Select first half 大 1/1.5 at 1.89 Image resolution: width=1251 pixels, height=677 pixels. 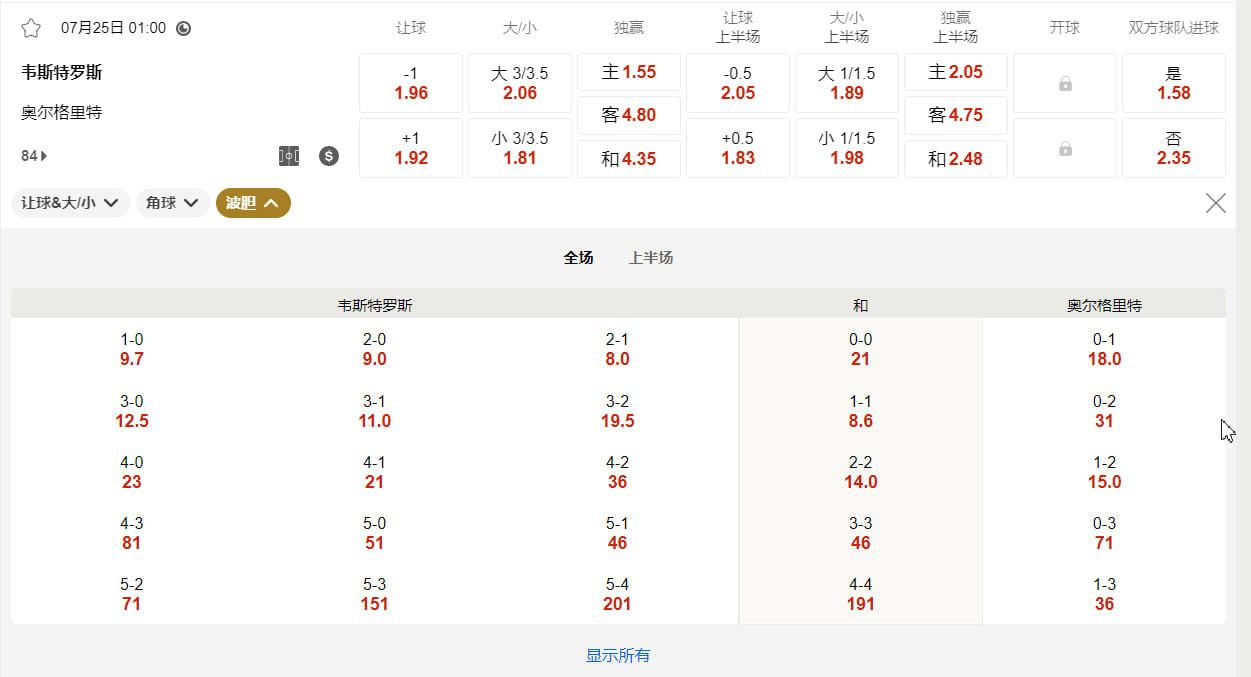(x=847, y=83)
